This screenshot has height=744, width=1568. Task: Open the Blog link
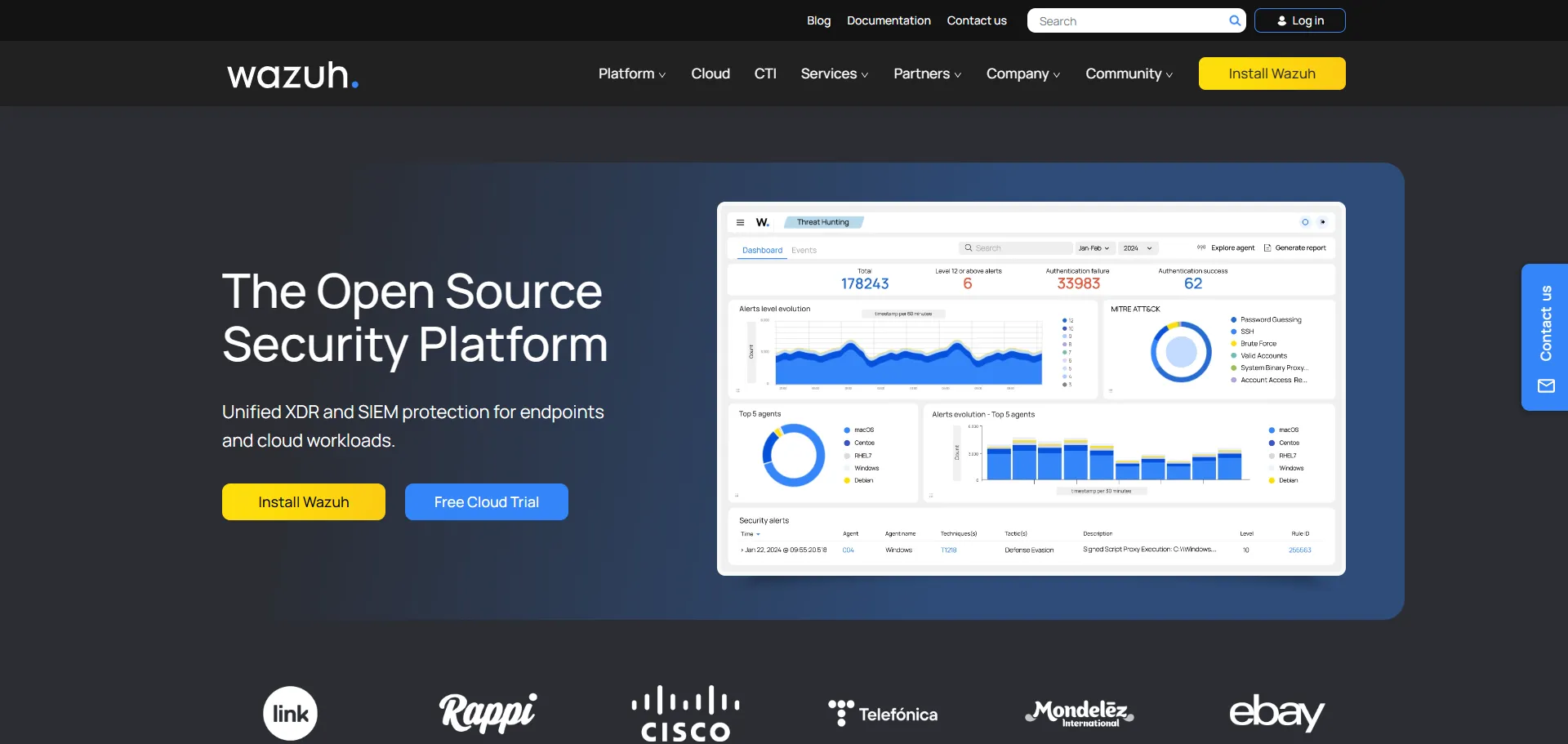pos(818,20)
